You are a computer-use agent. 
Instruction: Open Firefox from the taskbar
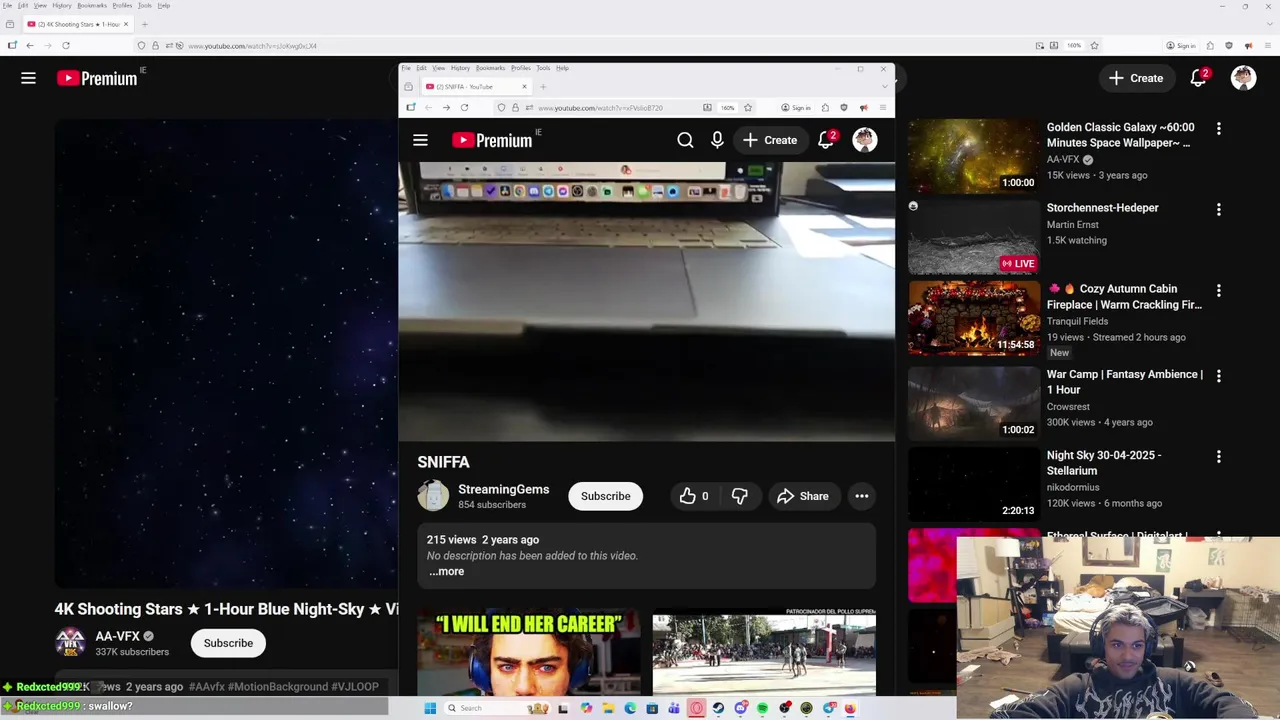point(850,708)
